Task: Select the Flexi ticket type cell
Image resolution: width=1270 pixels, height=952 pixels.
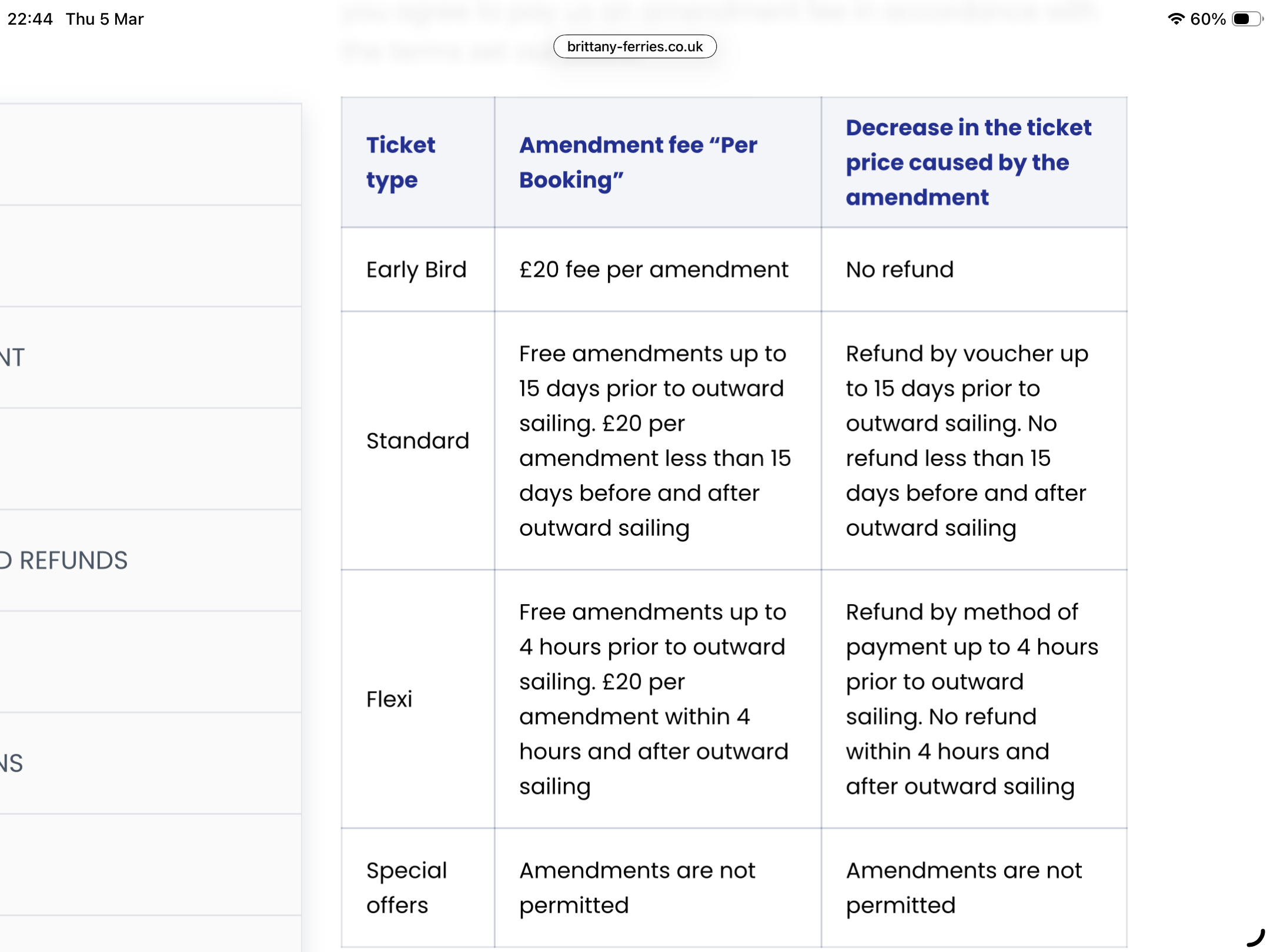Action: 389,699
